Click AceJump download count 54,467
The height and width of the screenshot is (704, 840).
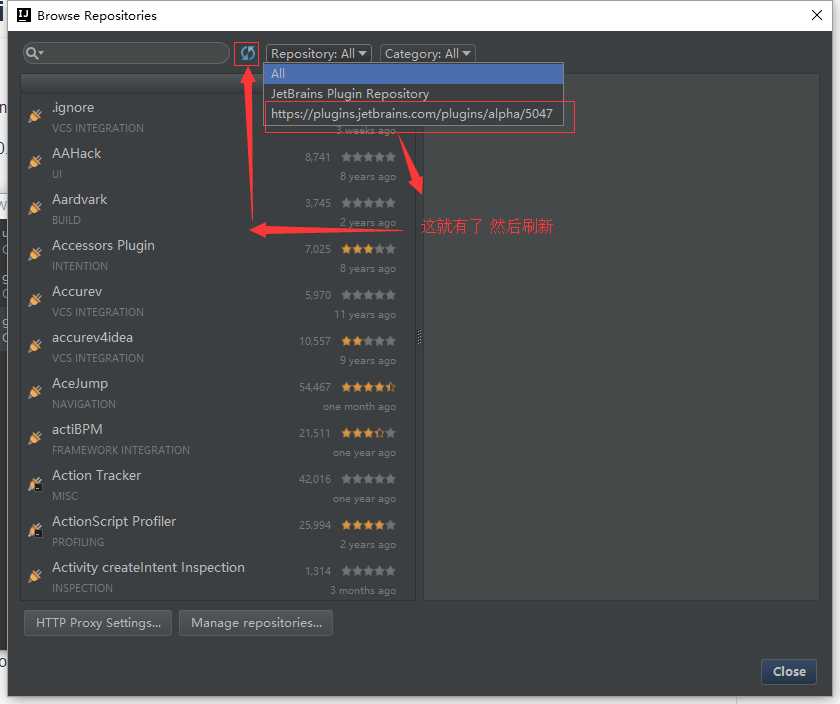click(315, 387)
